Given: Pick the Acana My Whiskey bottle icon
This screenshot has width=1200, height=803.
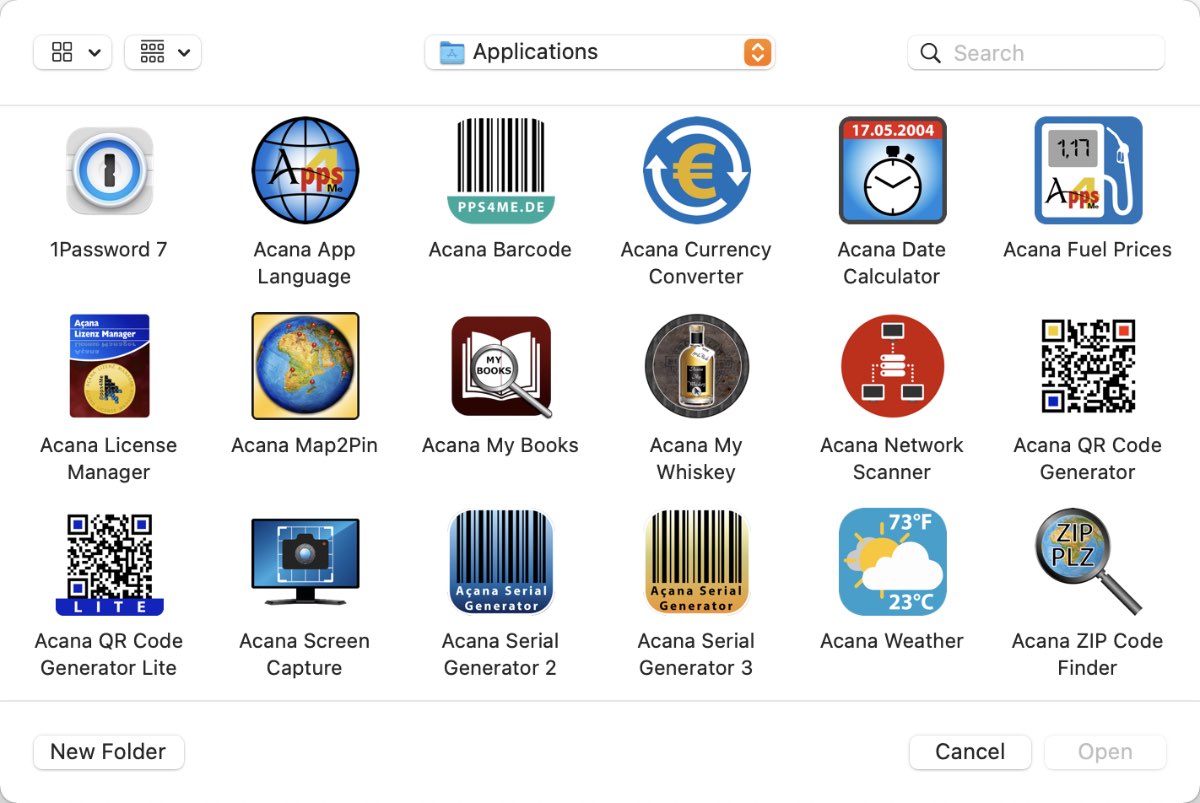Looking at the screenshot, I should (696, 366).
